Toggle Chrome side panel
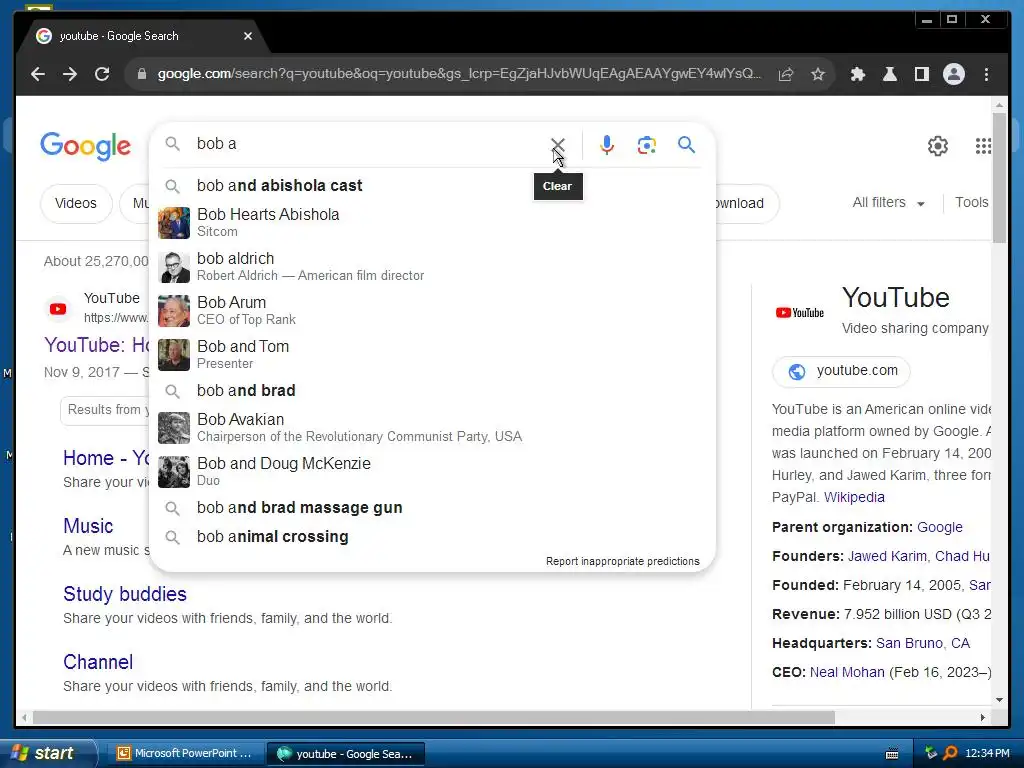The image size is (1024, 768). coord(921,74)
